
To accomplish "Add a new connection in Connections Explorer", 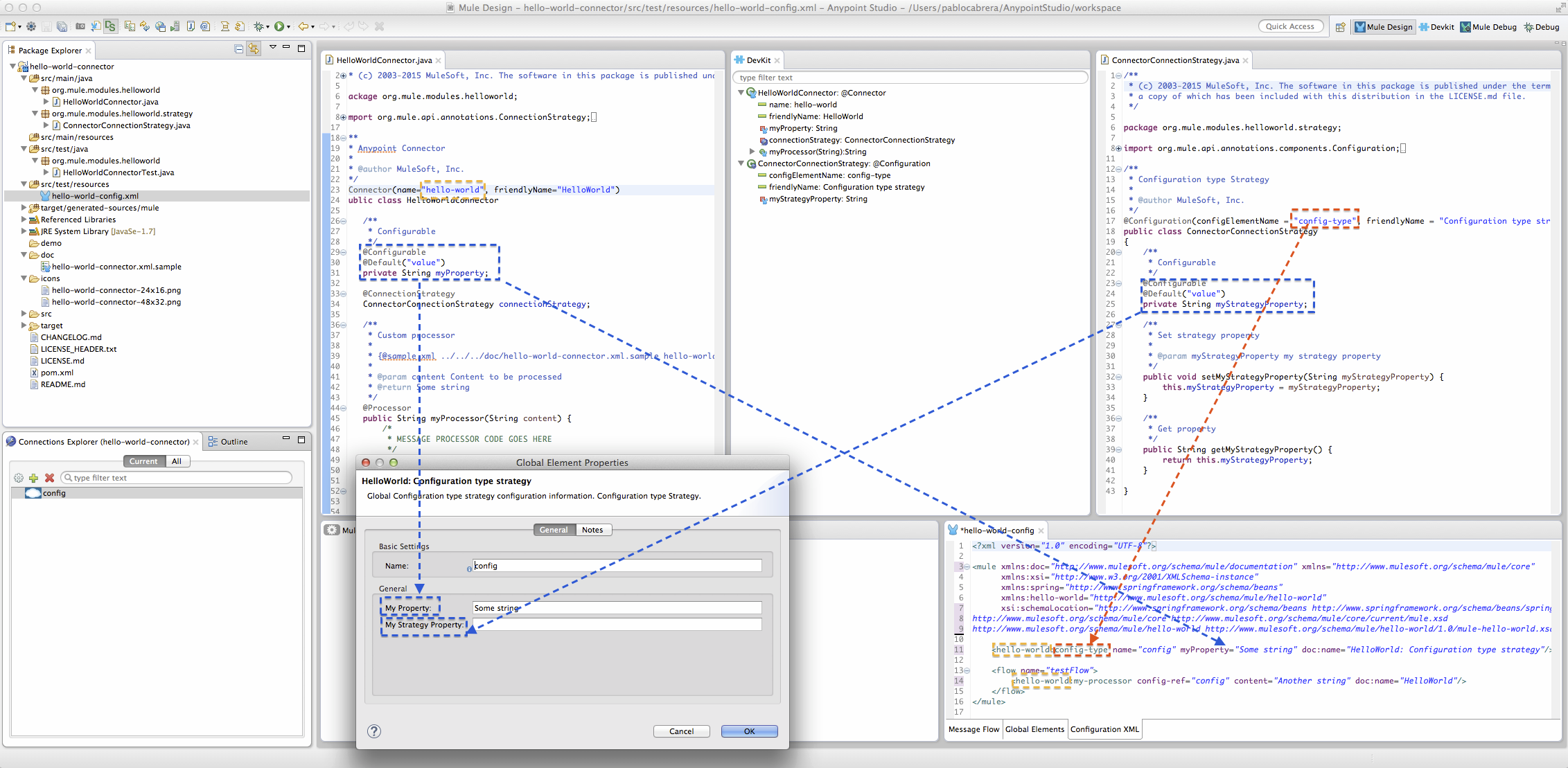I will tap(33, 478).
